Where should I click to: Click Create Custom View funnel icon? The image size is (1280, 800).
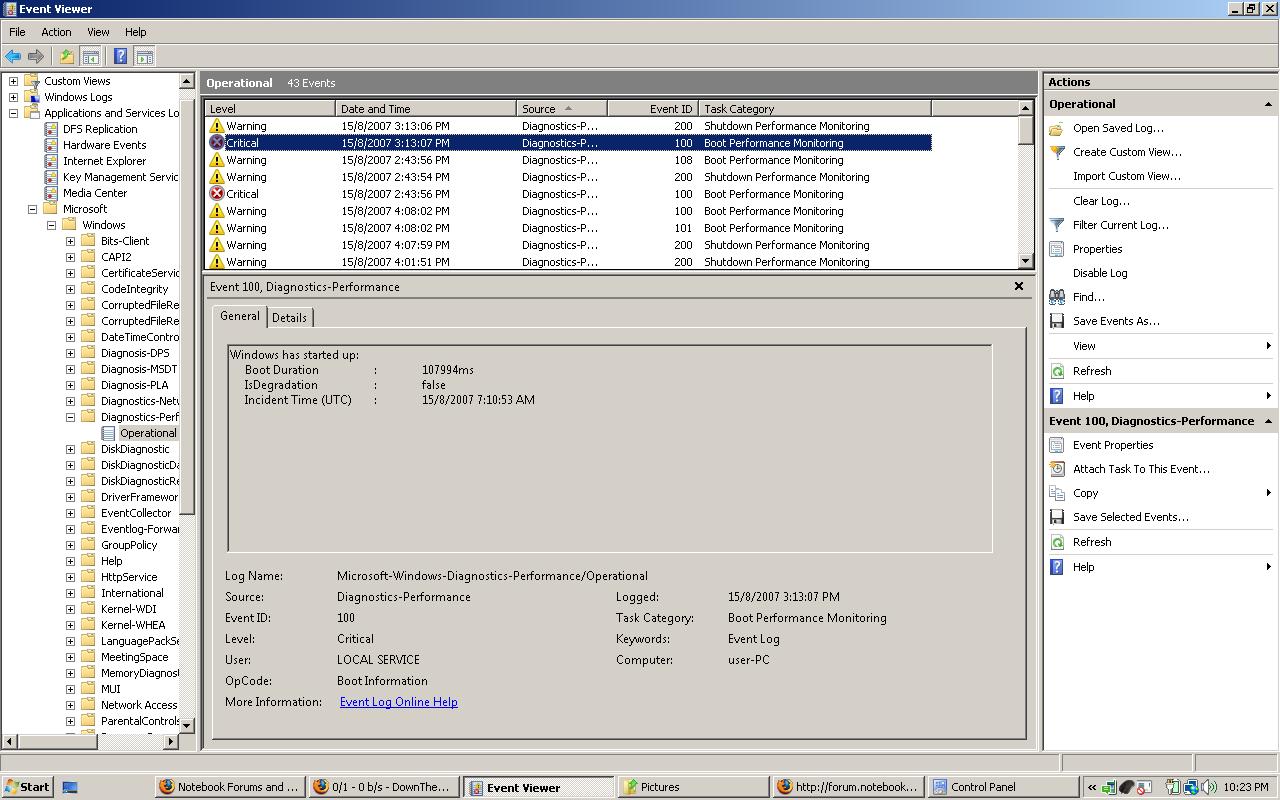(x=1057, y=152)
